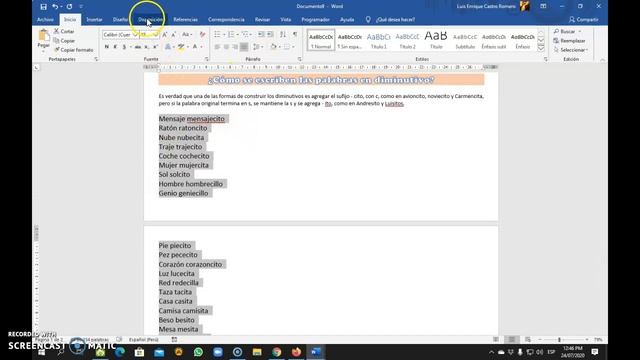Open the Fuente dialog launcher

[x=207, y=59]
